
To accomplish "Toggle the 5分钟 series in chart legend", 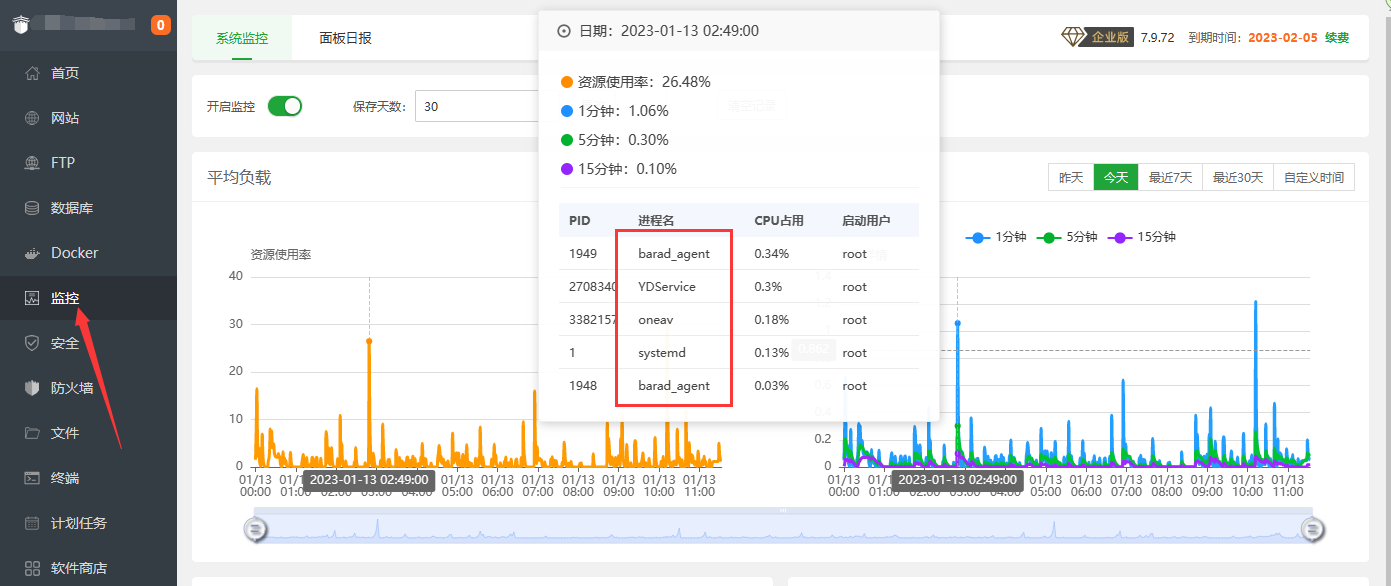I will [x=1069, y=237].
